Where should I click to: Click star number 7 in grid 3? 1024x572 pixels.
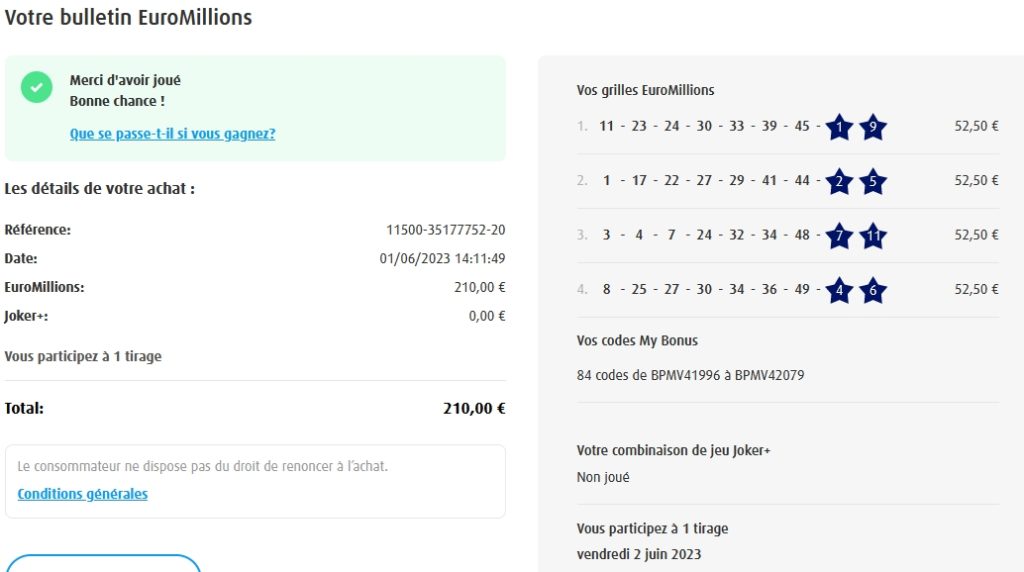(839, 236)
